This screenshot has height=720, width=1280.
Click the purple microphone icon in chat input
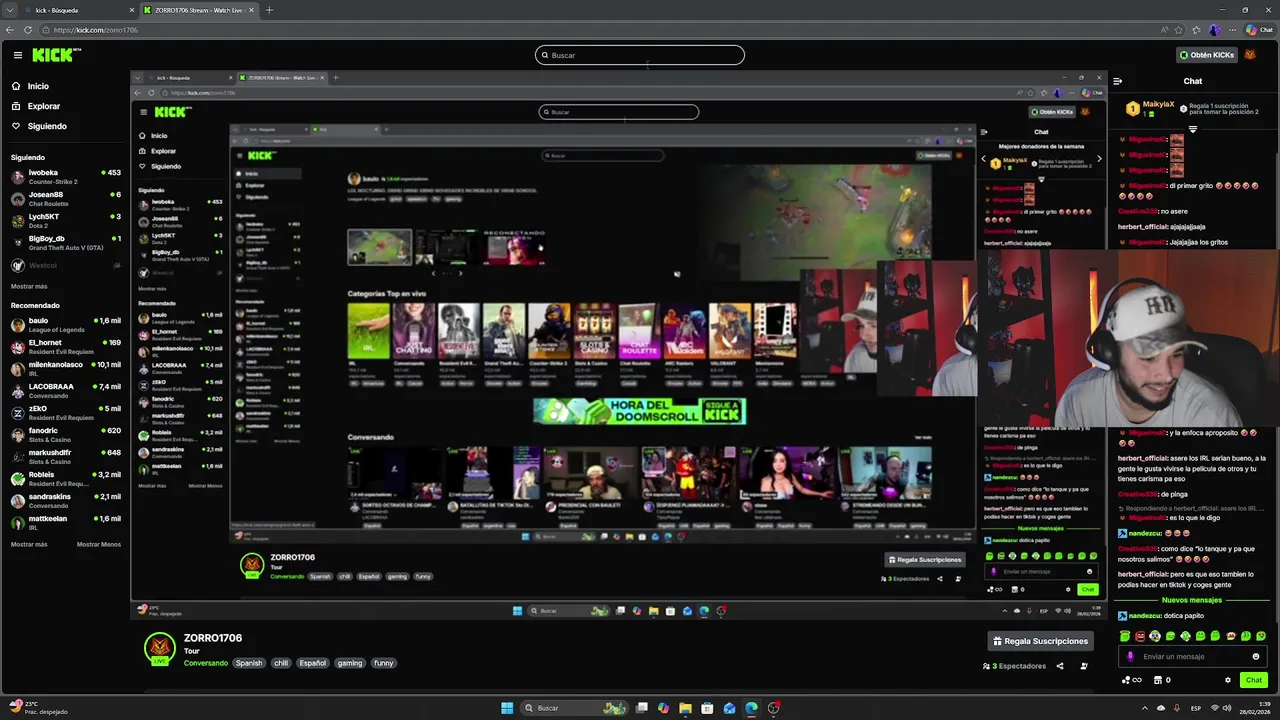tap(1131, 657)
